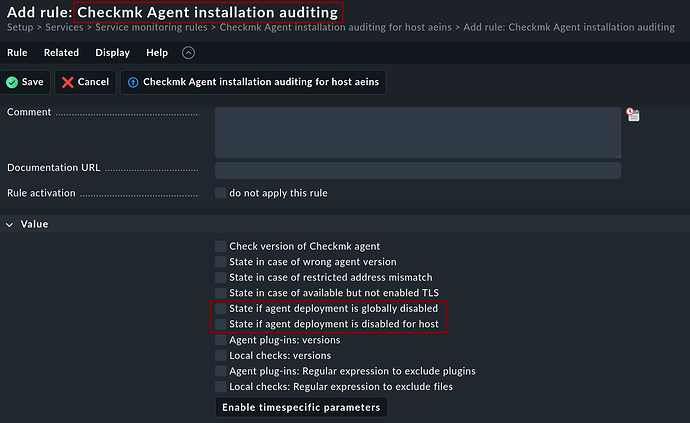Enable 'do not apply this rule' checkbox
Image resolution: width=690 pixels, height=423 pixels.
click(220, 193)
